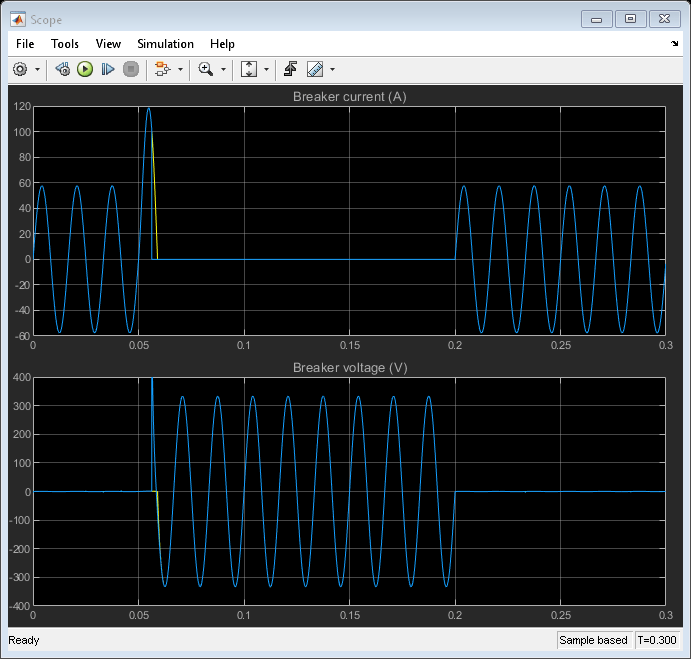Select the Zoom magnifier tool
This screenshot has width=691, height=659.
click(x=206, y=69)
